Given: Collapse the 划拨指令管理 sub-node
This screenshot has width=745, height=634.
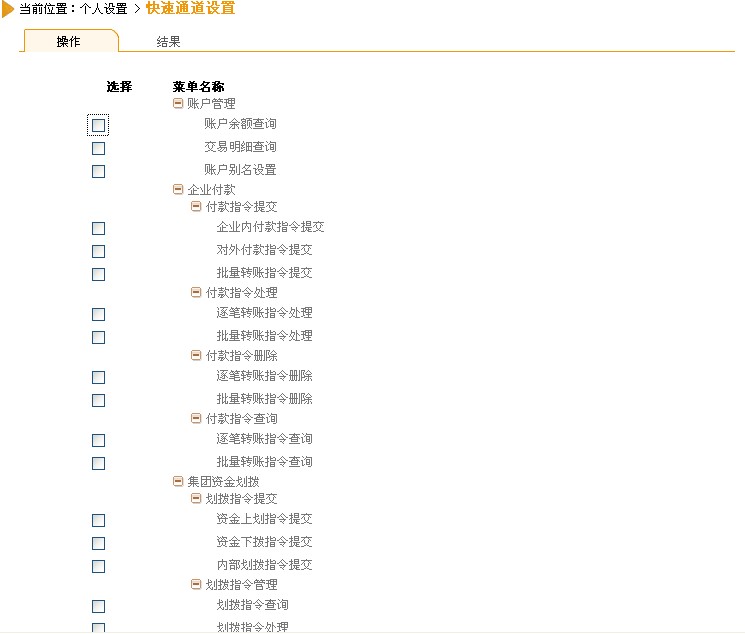Looking at the screenshot, I should 196,584.
